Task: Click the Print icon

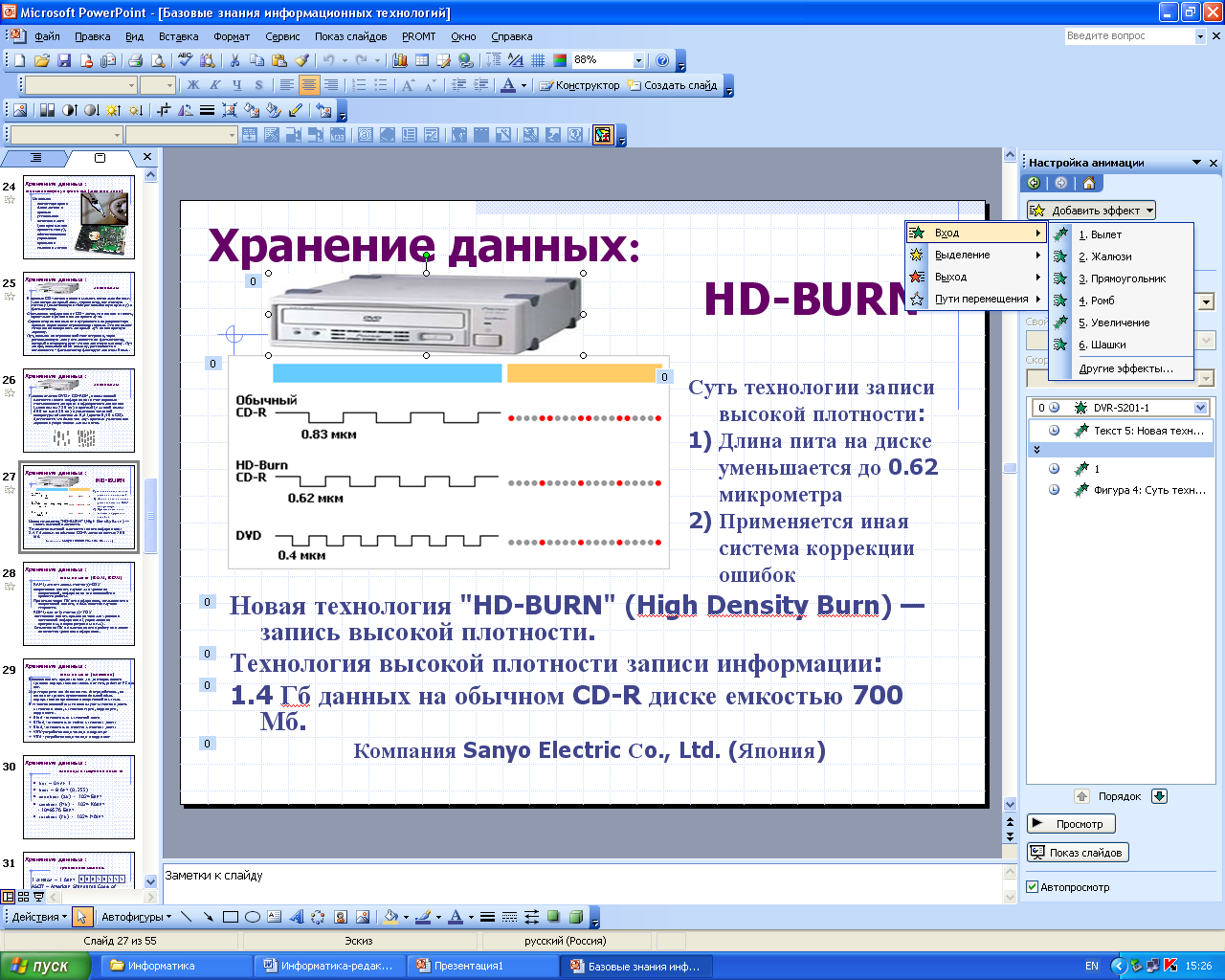Action: coord(135,60)
